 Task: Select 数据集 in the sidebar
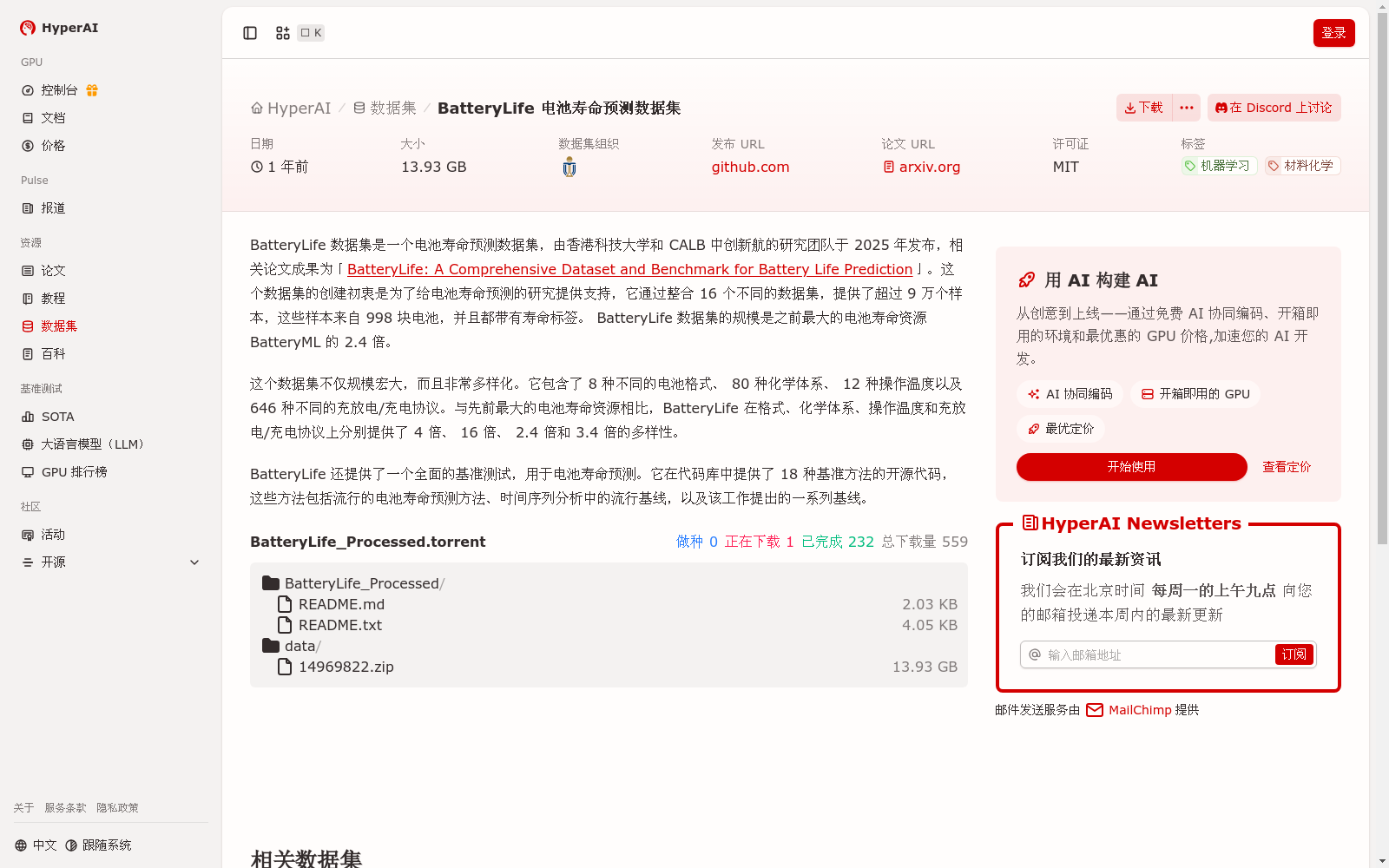pyautogui.click(x=49, y=326)
